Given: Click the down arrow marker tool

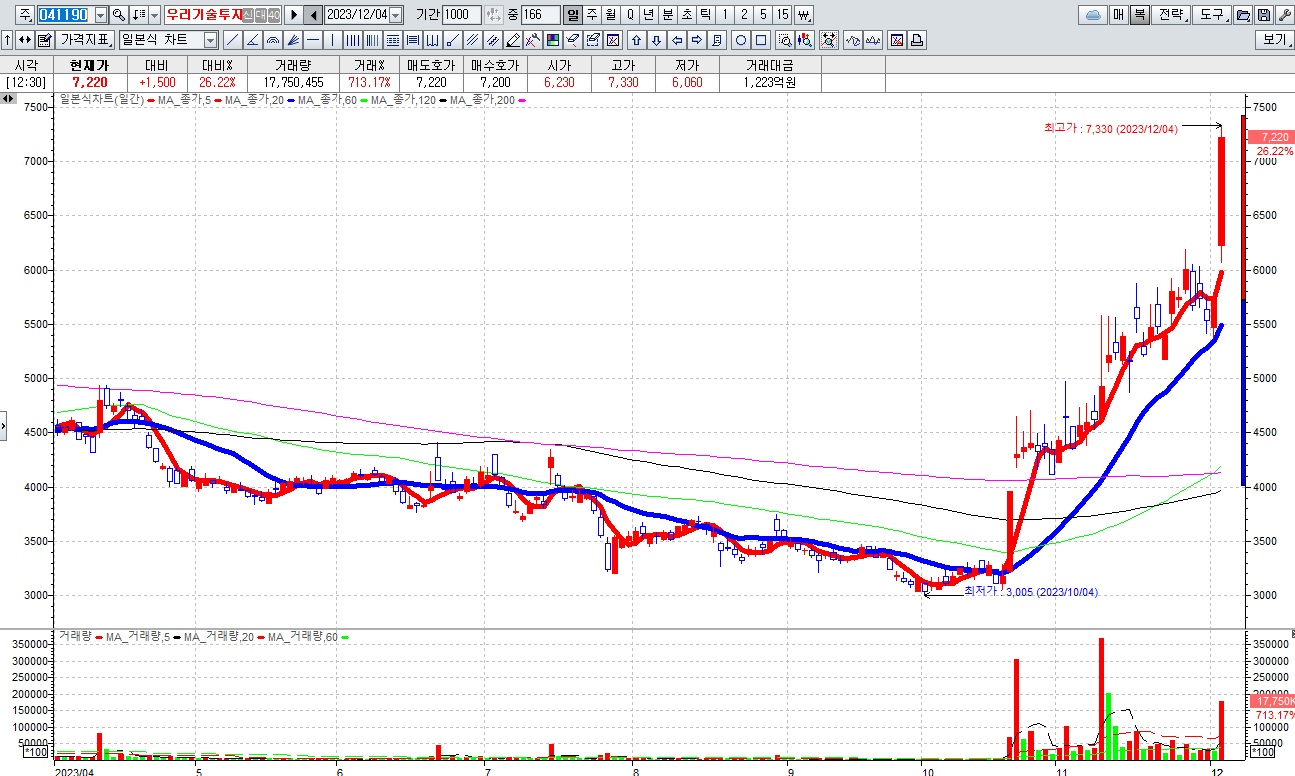Looking at the screenshot, I should 656,40.
